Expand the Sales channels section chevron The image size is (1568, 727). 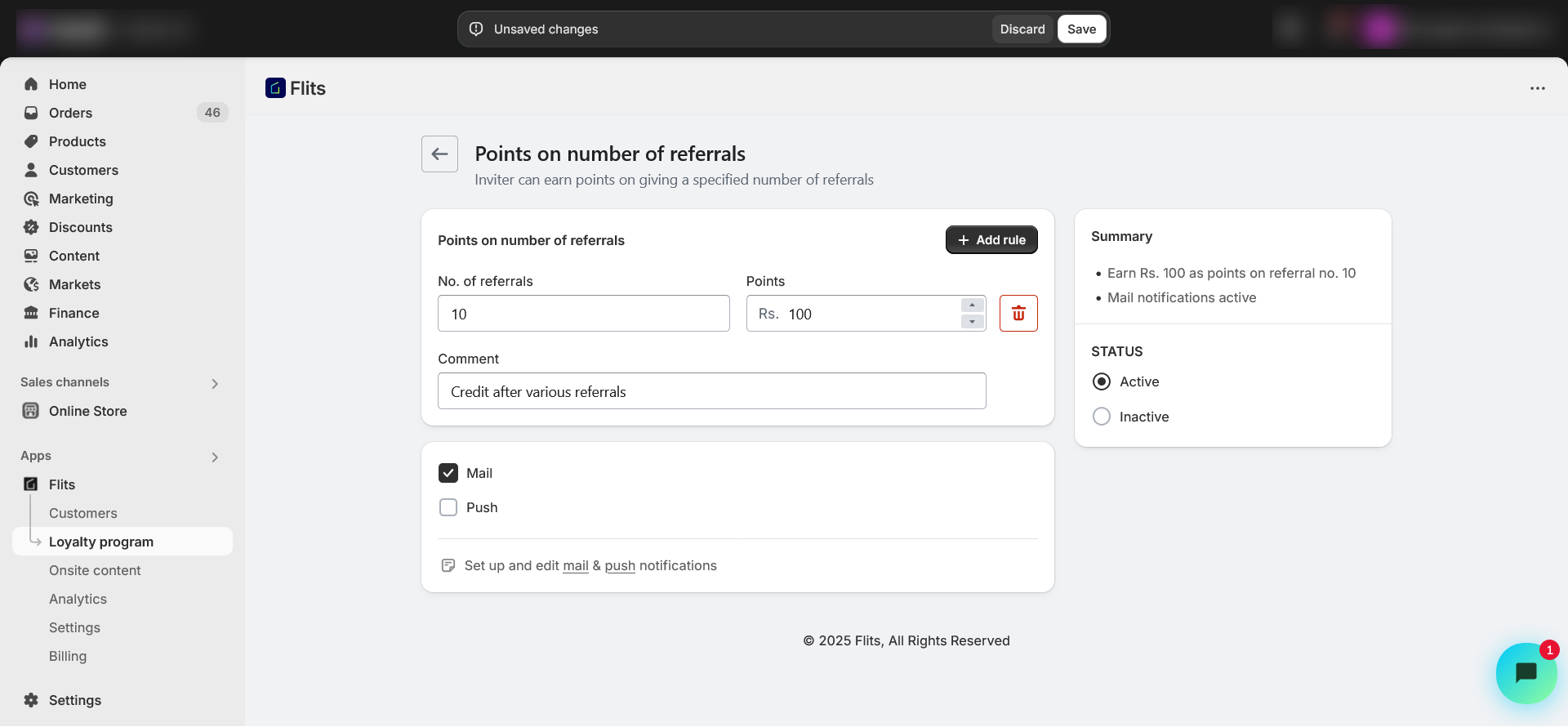[x=215, y=383]
